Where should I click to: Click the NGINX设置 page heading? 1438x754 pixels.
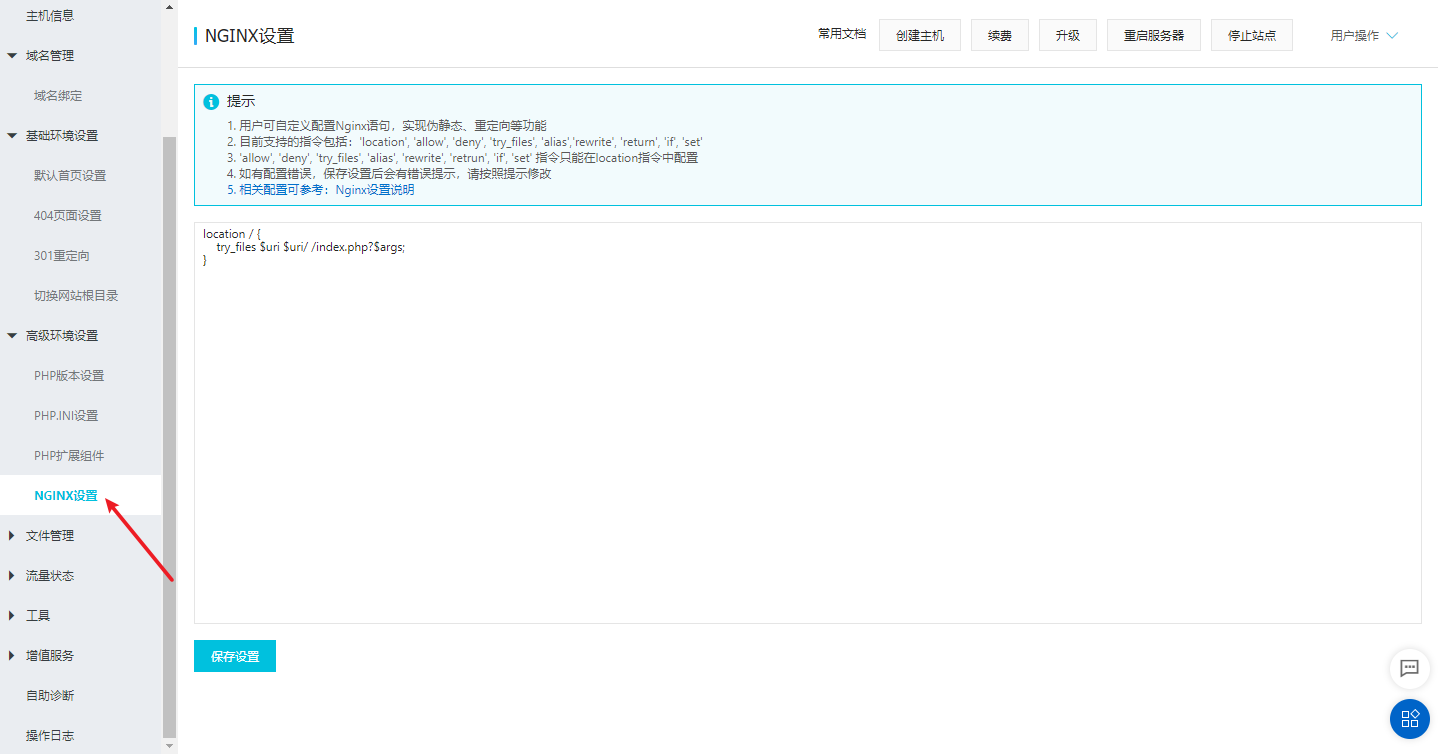tap(250, 36)
